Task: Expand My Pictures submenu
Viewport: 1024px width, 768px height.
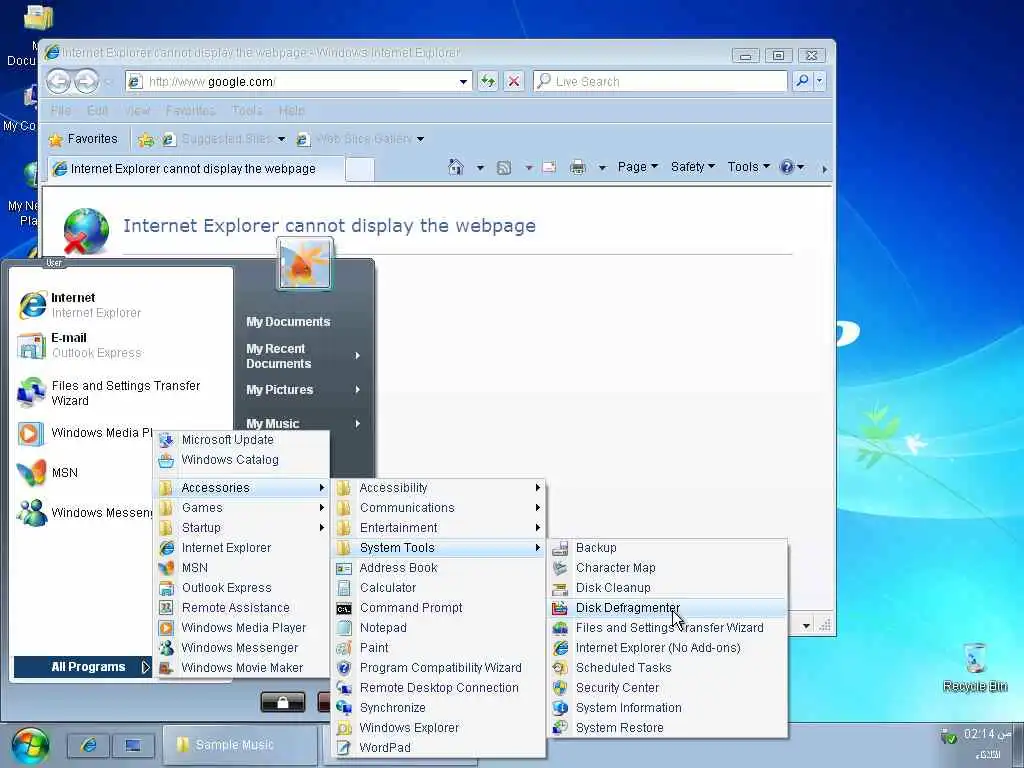Action: coord(304,390)
